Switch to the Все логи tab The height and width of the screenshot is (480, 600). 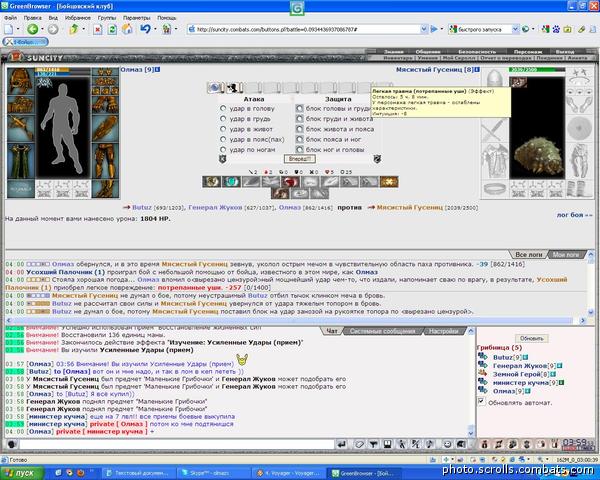pos(528,254)
